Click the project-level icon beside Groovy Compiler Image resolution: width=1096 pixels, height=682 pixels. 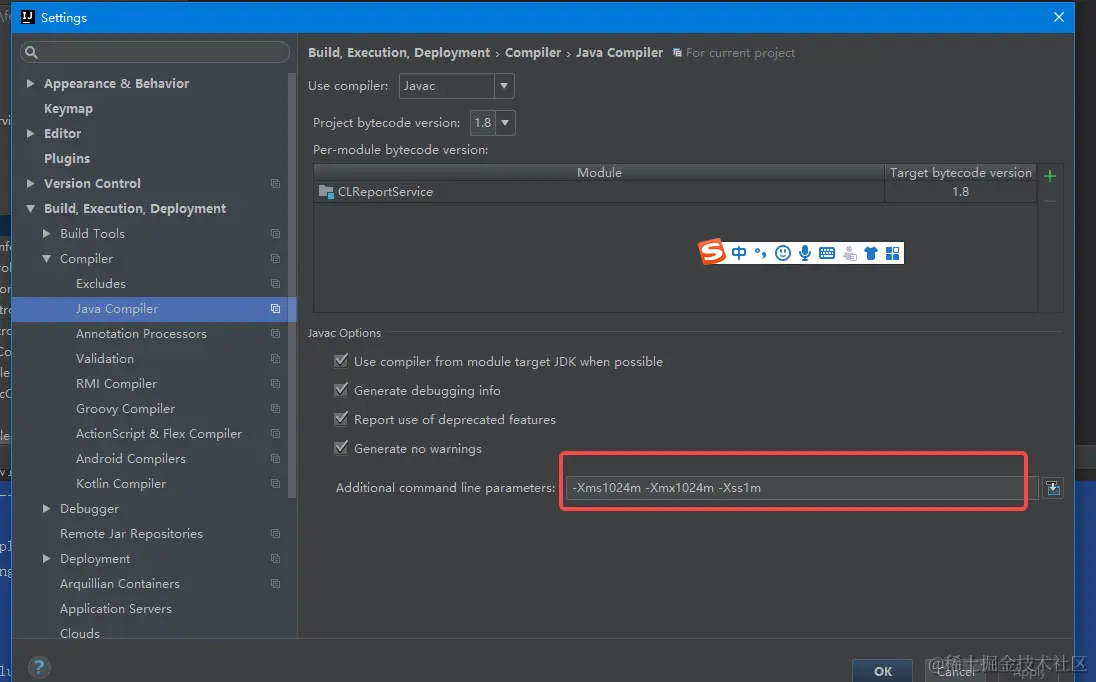(275, 409)
